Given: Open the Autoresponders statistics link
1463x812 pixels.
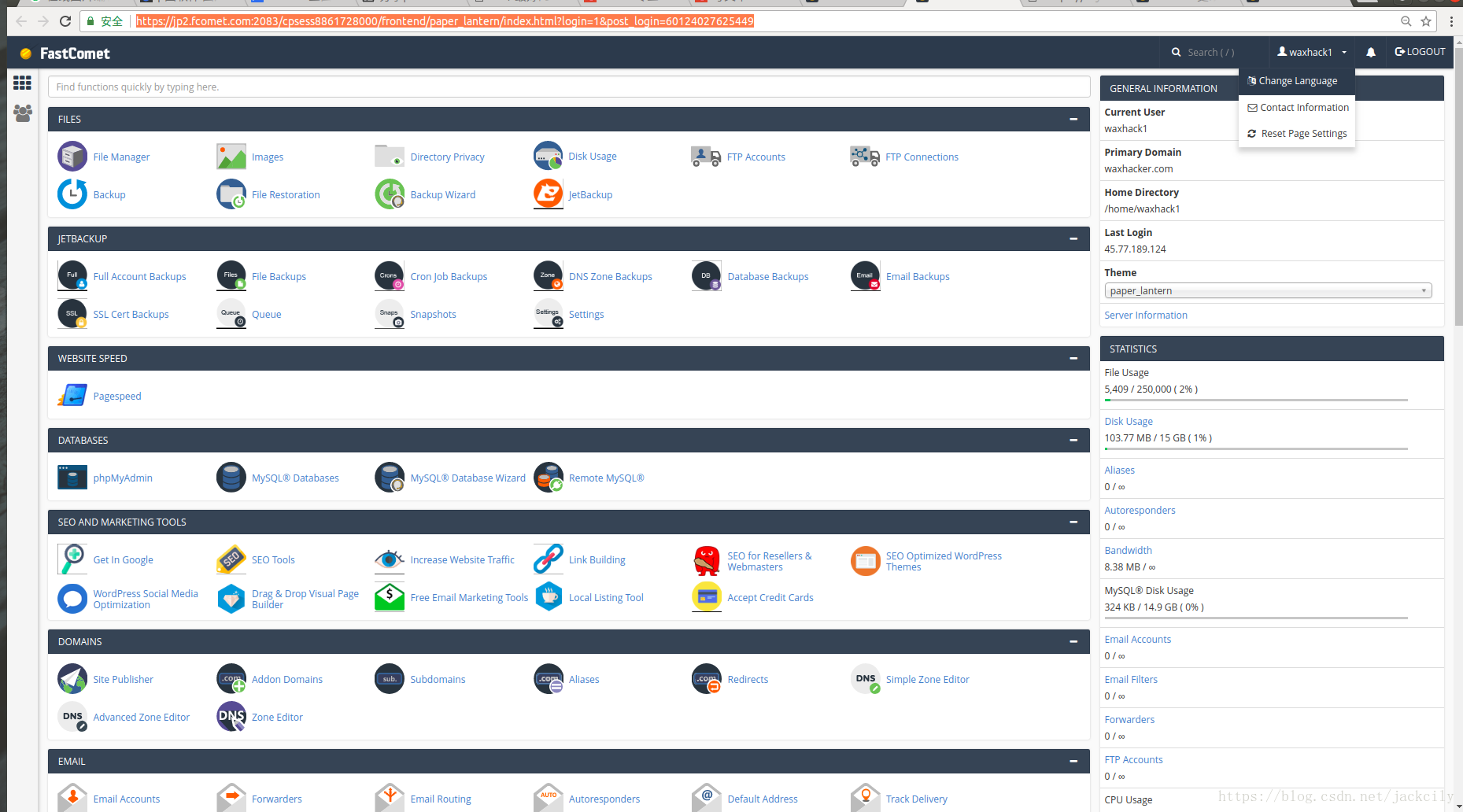Looking at the screenshot, I should [x=1140, y=510].
